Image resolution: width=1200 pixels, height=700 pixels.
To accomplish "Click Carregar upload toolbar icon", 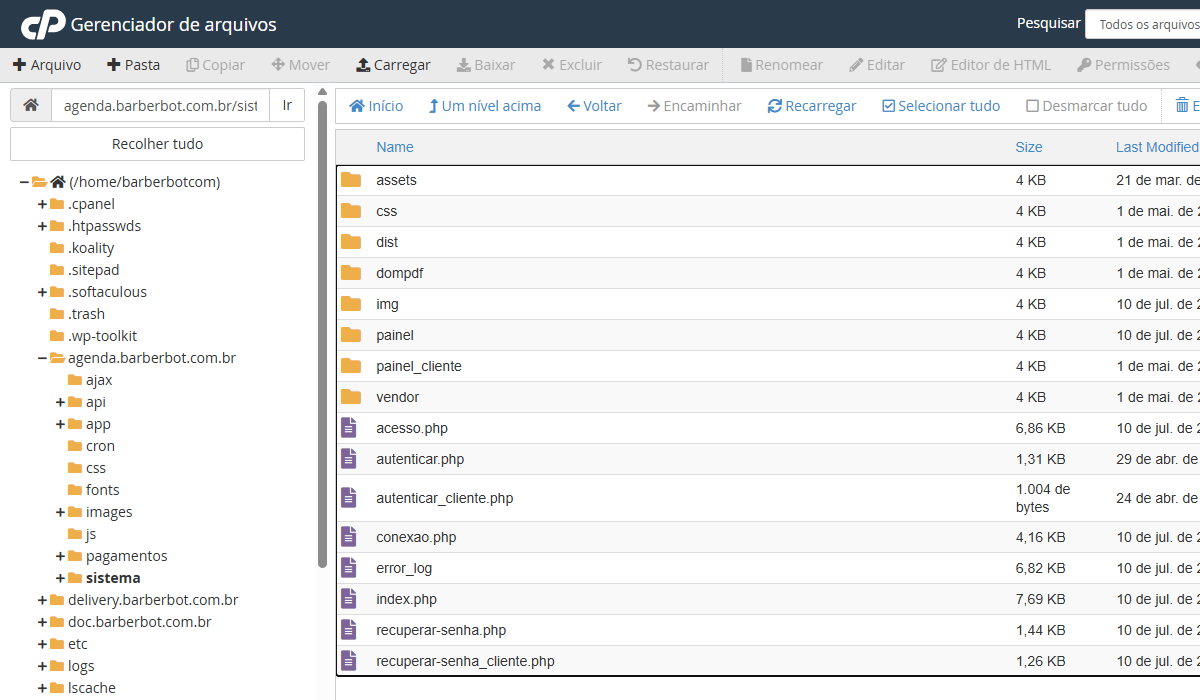I will (363, 65).
